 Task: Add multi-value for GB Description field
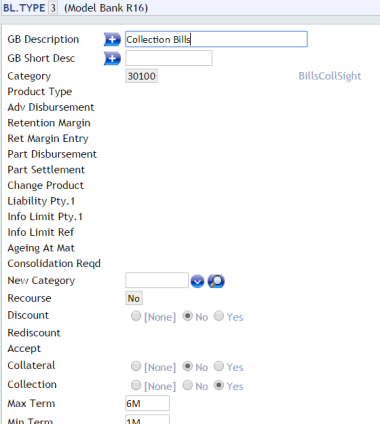point(112,40)
